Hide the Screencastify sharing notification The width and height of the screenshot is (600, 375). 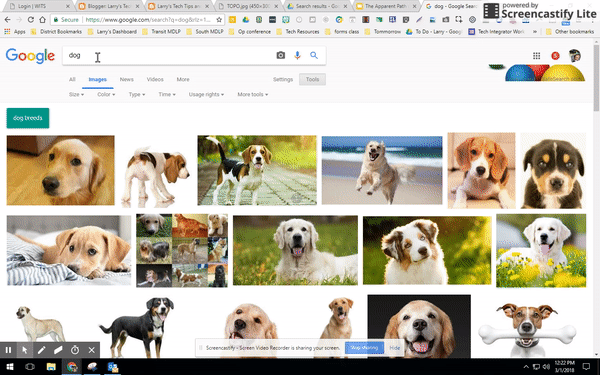[395, 348]
